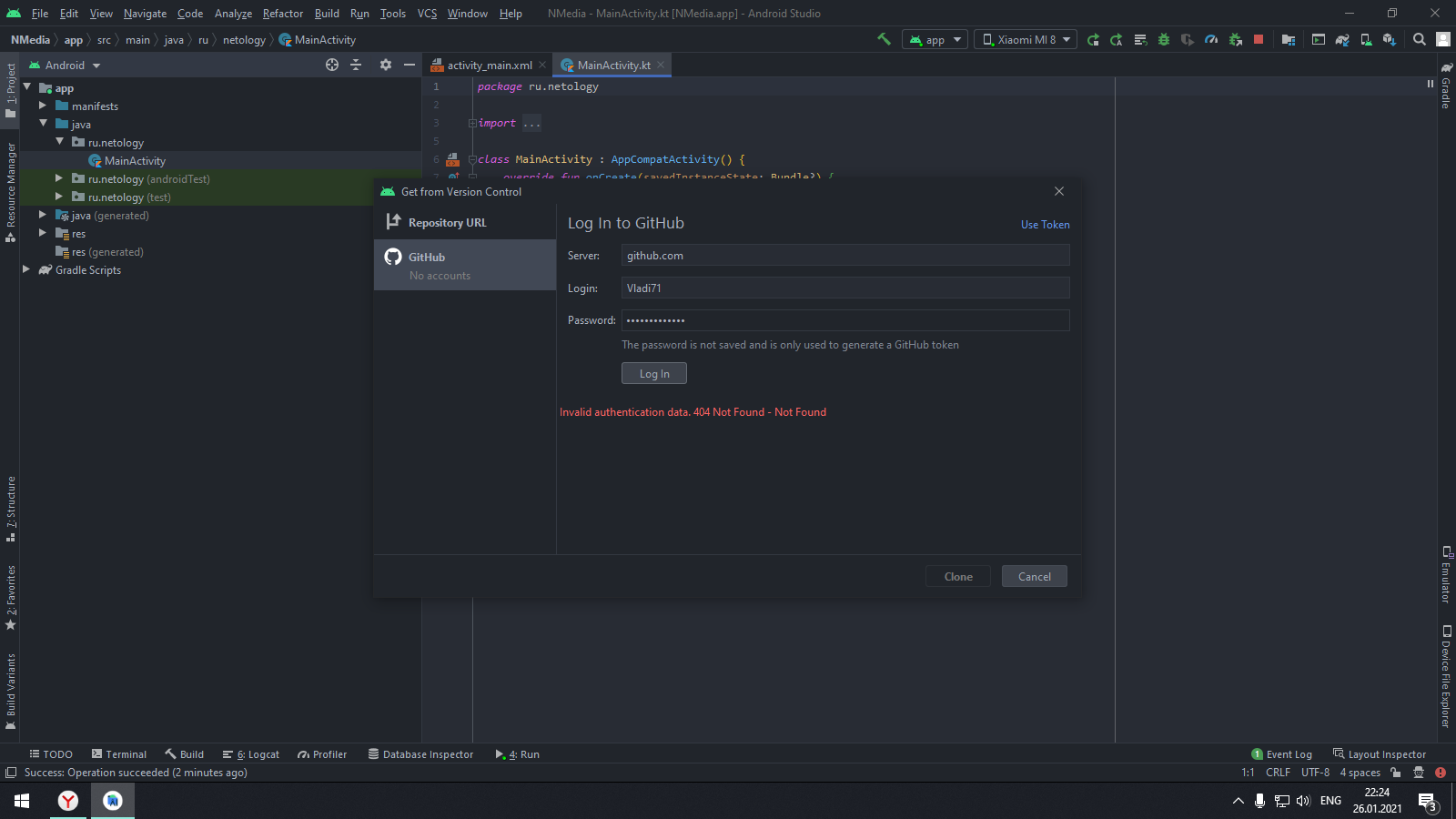Viewport: 1456px width, 819px height.
Task: Click the user account avatar icon
Action: click(1442, 39)
